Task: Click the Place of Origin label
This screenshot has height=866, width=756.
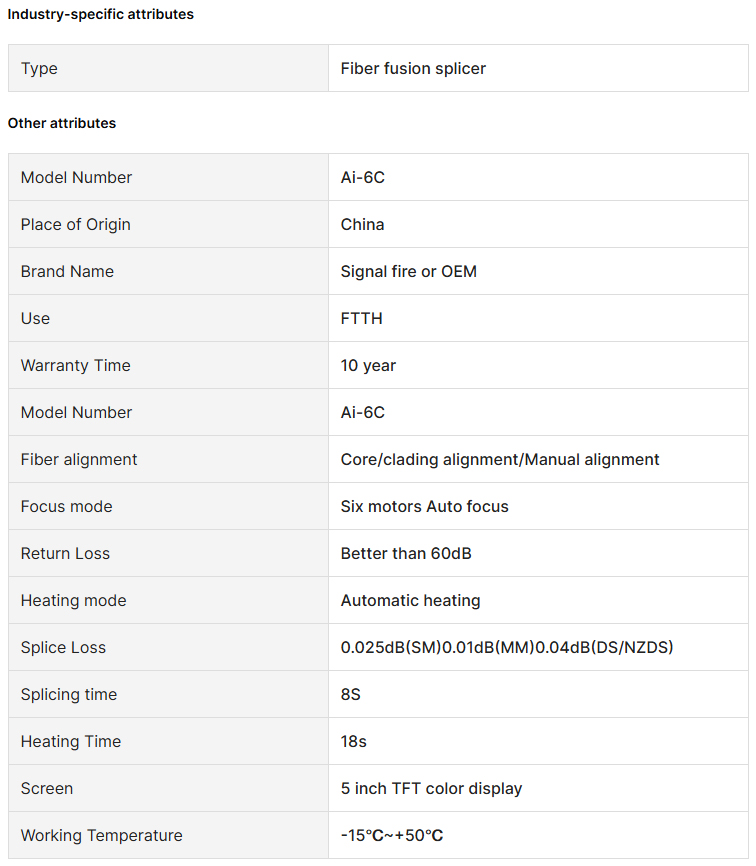Action: (76, 225)
